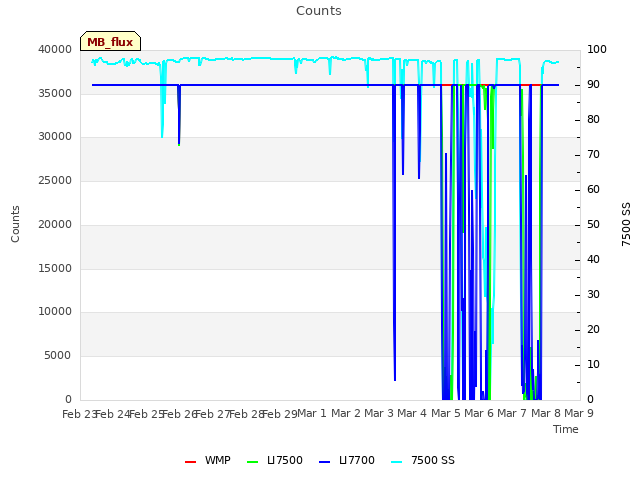Toggle the WMP series legend label
The width and height of the screenshot is (640, 480).
(x=218, y=460)
